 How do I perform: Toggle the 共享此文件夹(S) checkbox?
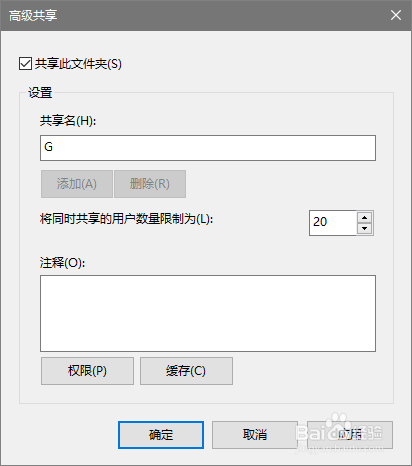point(25,63)
